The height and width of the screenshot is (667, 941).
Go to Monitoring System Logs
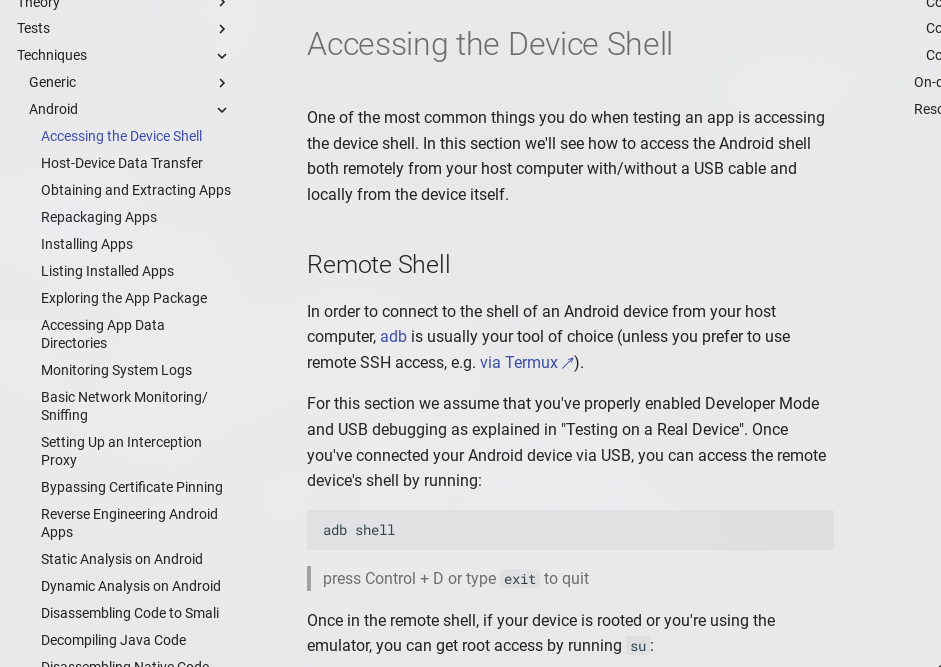(x=116, y=370)
